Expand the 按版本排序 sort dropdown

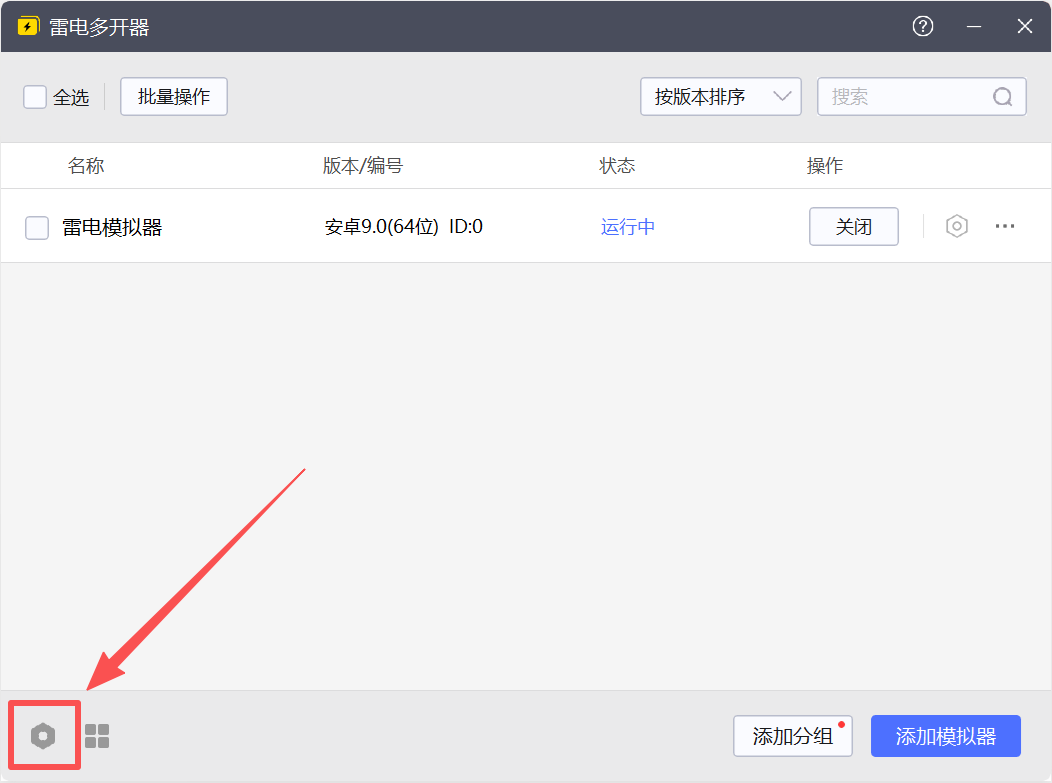[720, 97]
